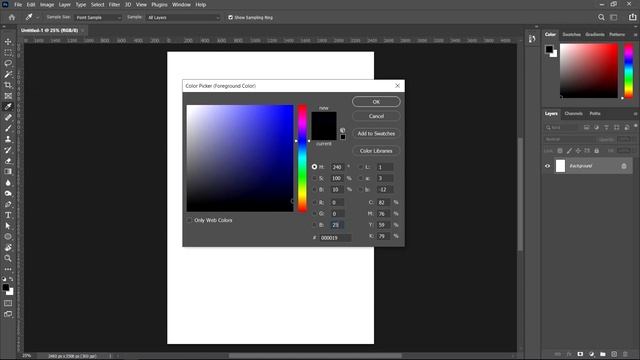Click Cancel in the Color Picker

[376, 116]
